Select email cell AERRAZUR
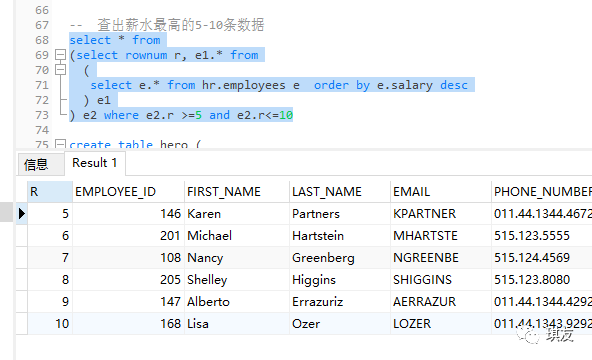Viewport: 592px width, 360px height. click(x=441, y=302)
